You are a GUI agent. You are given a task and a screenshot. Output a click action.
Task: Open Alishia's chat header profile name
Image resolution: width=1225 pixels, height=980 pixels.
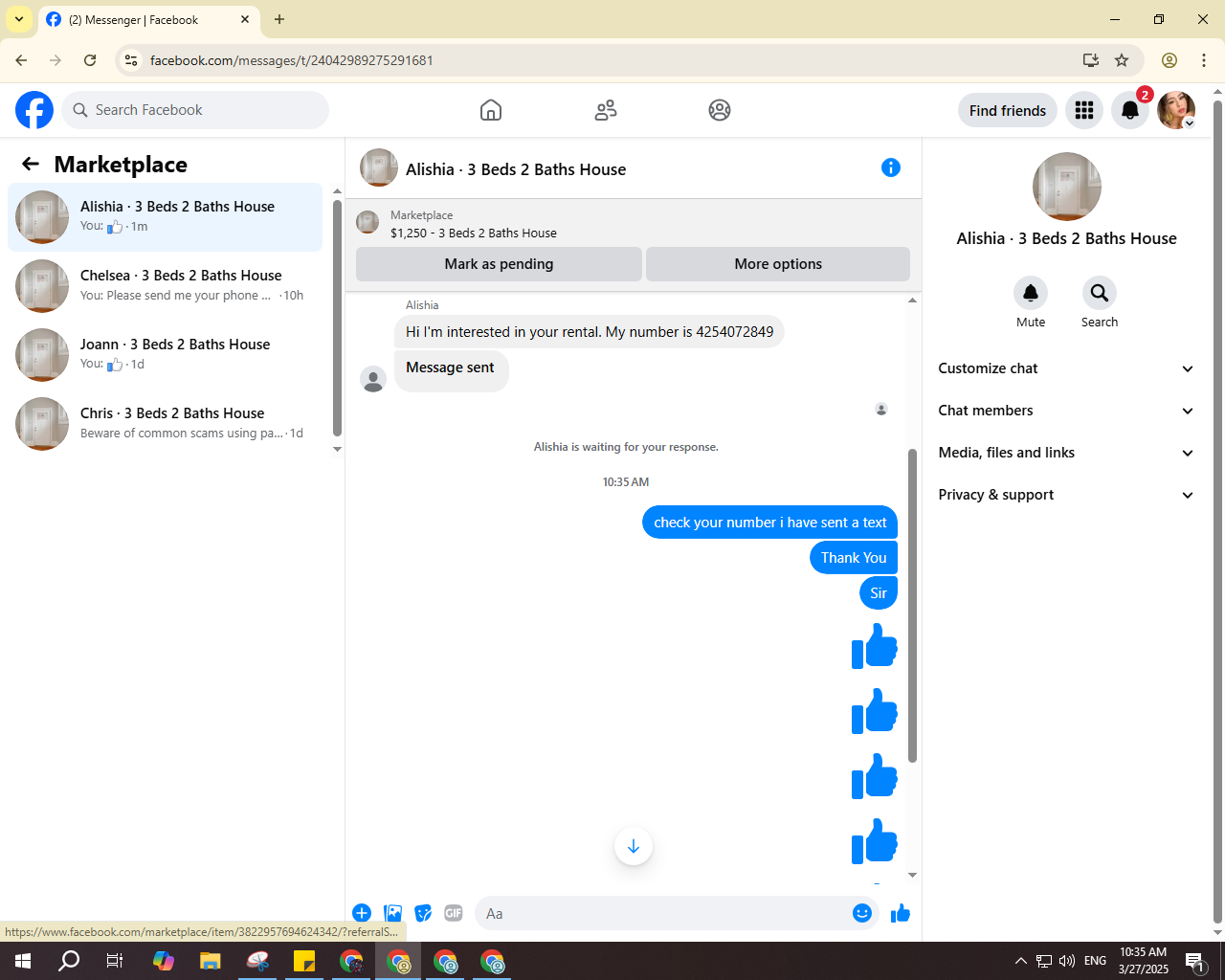point(516,169)
